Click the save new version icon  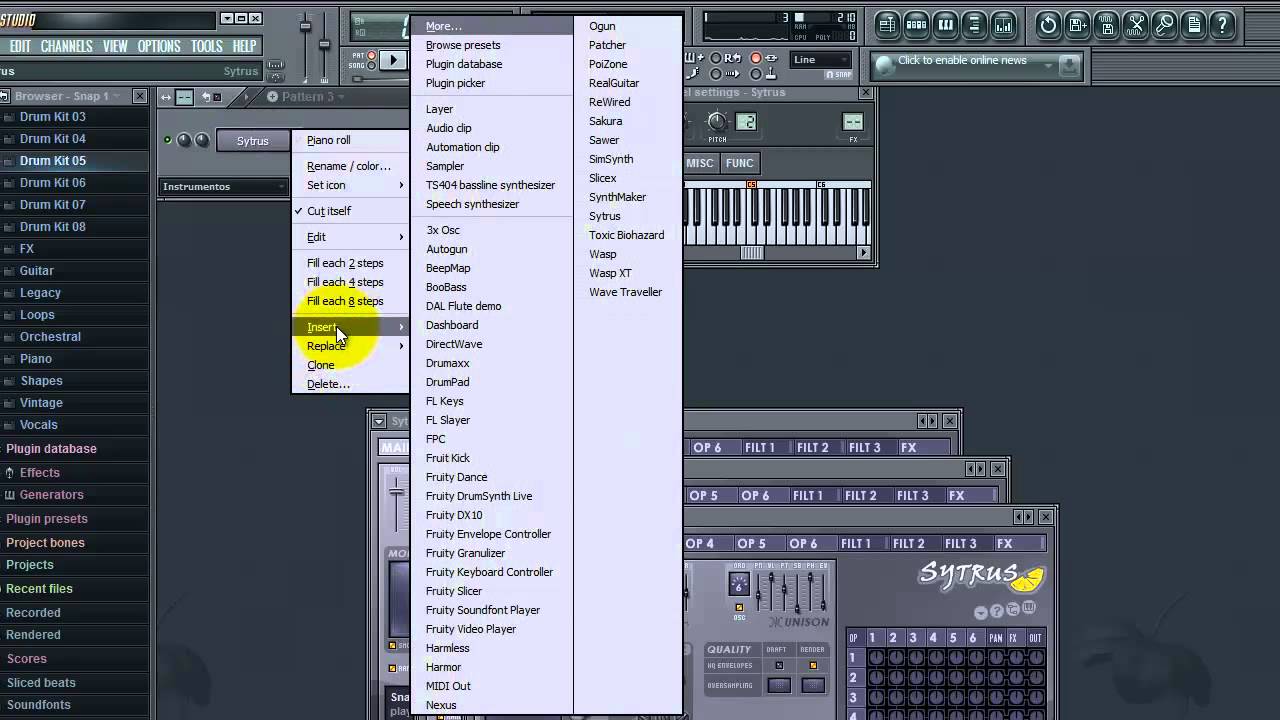point(1077,25)
